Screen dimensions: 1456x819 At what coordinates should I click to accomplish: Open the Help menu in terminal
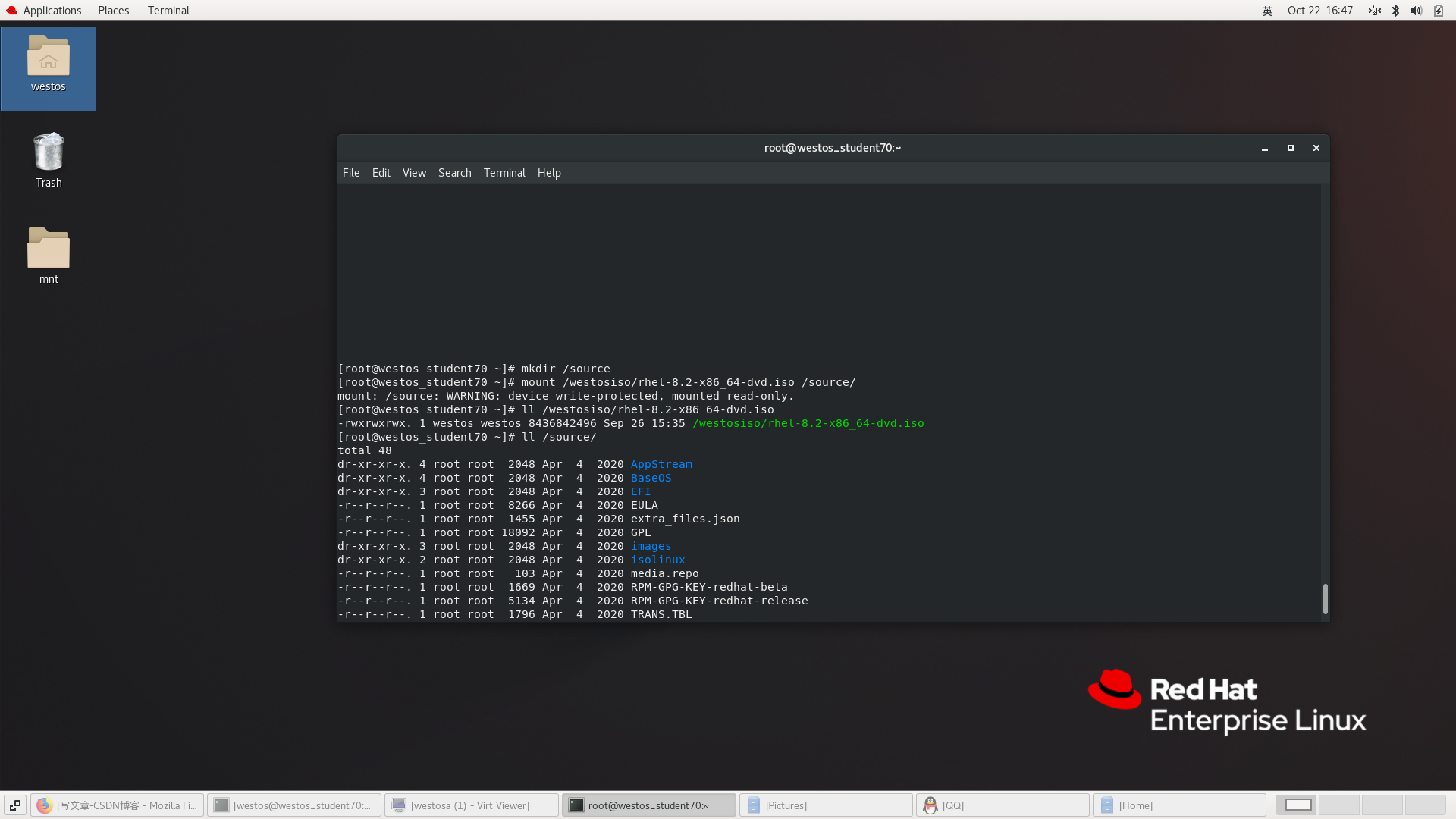point(549,173)
